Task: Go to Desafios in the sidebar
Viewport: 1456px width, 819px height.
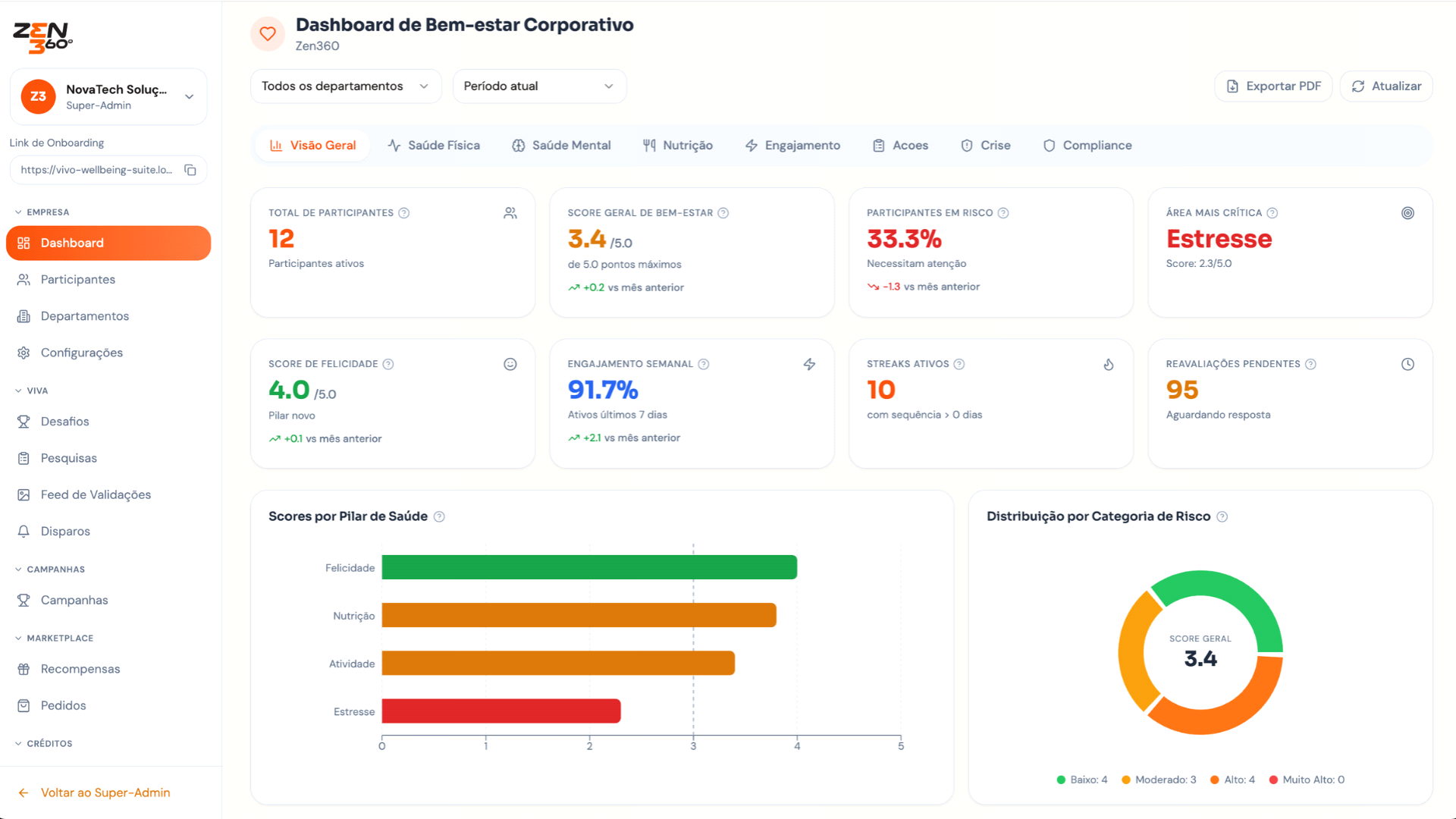Action: click(x=108, y=422)
